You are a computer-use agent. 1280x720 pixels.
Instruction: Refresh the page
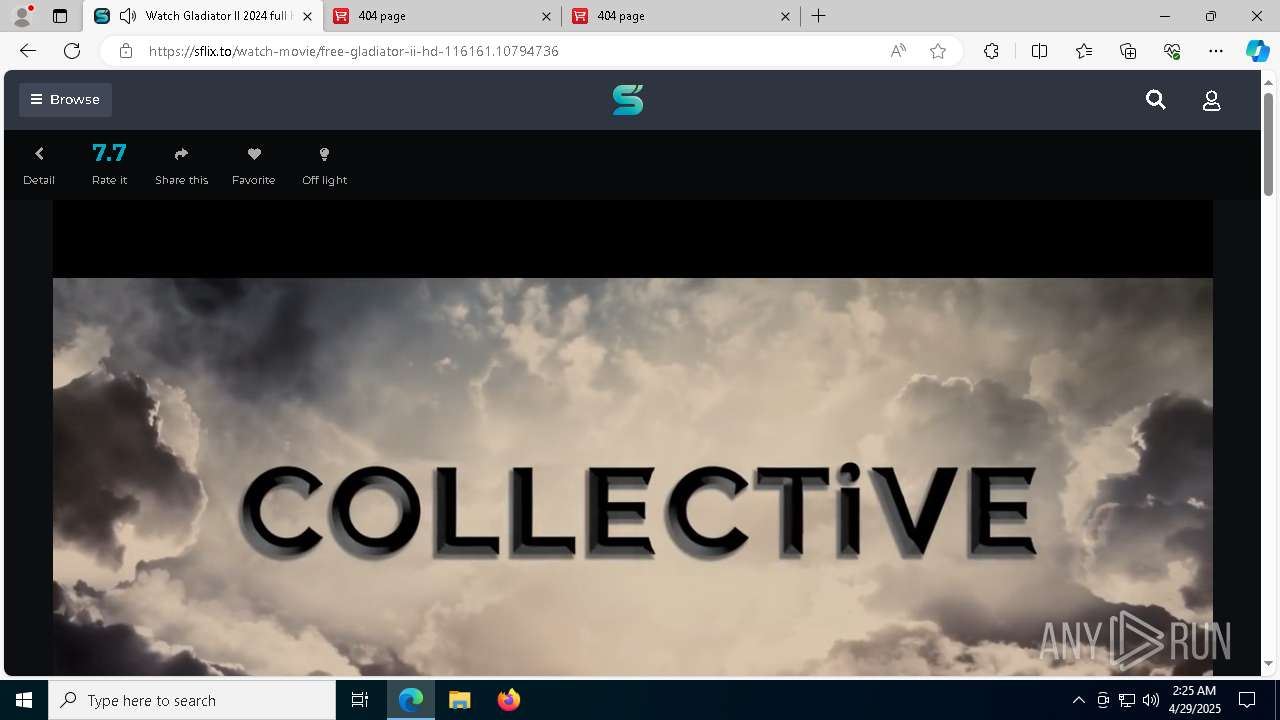(72, 51)
